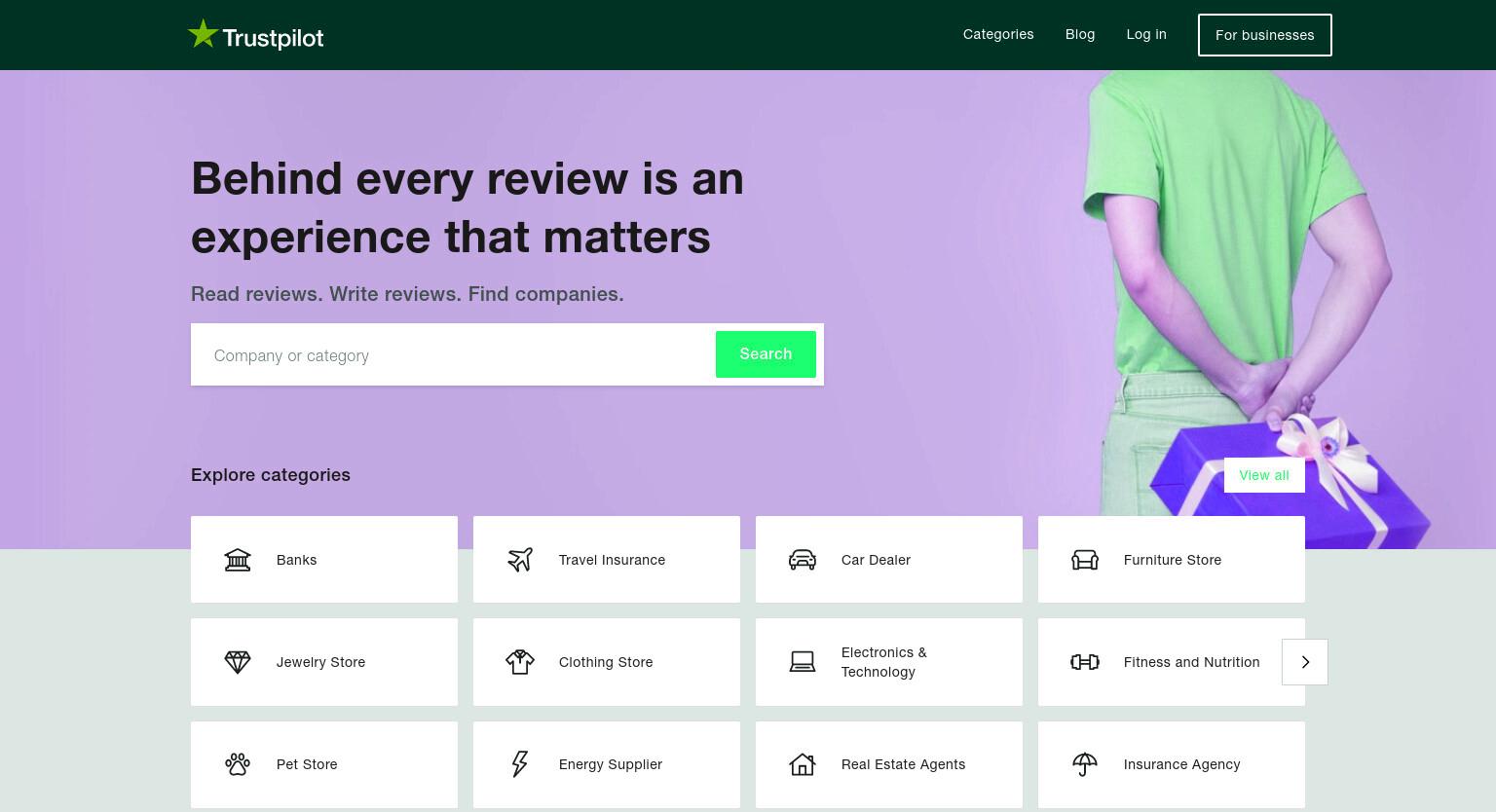Click the Insurance Agency umbrella icon
This screenshot has width=1496, height=812.
(x=1085, y=764)
